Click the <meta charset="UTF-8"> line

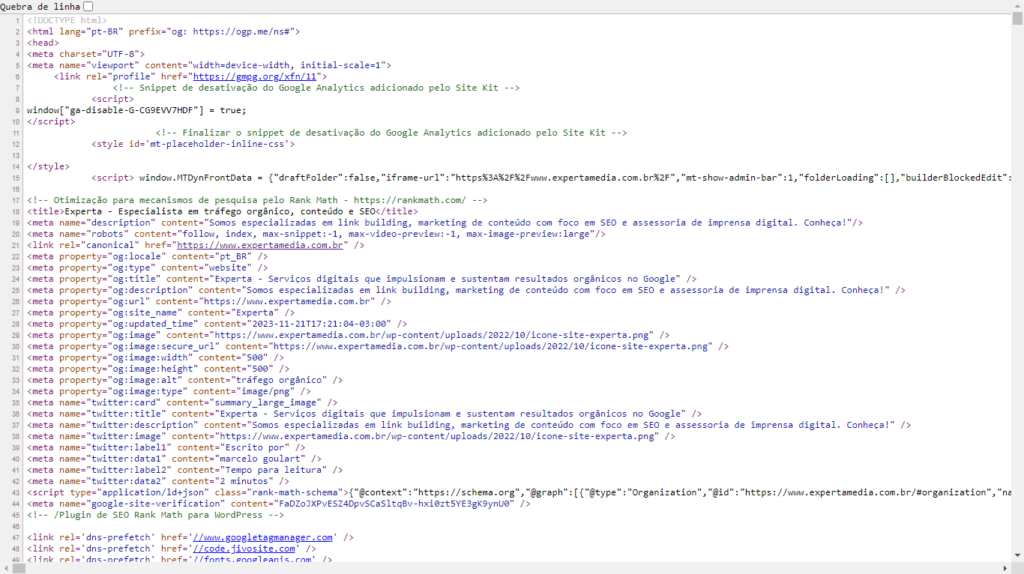pos(86,54)
